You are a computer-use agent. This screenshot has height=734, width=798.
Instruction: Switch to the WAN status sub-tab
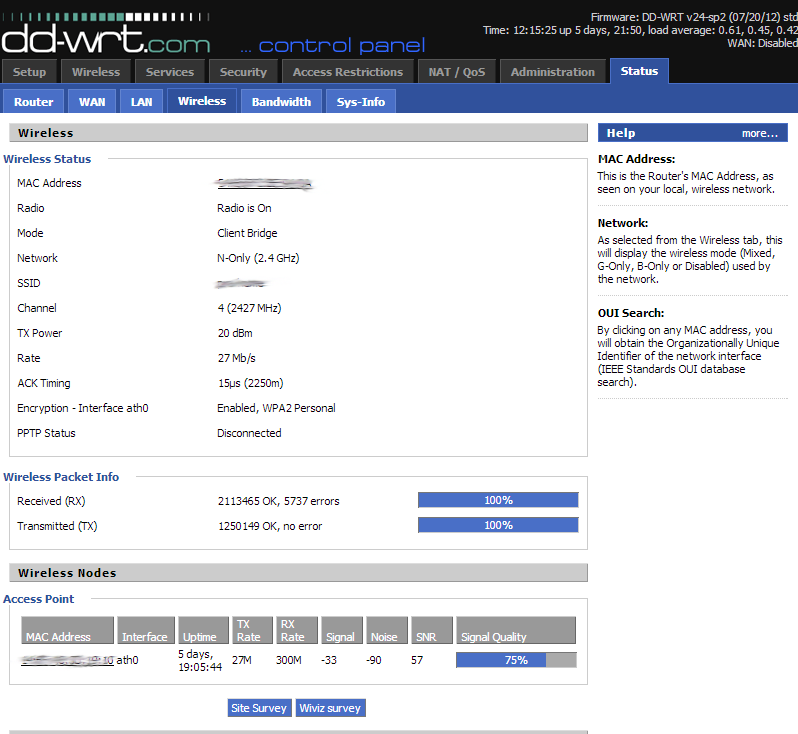click(x=92, y=102)
